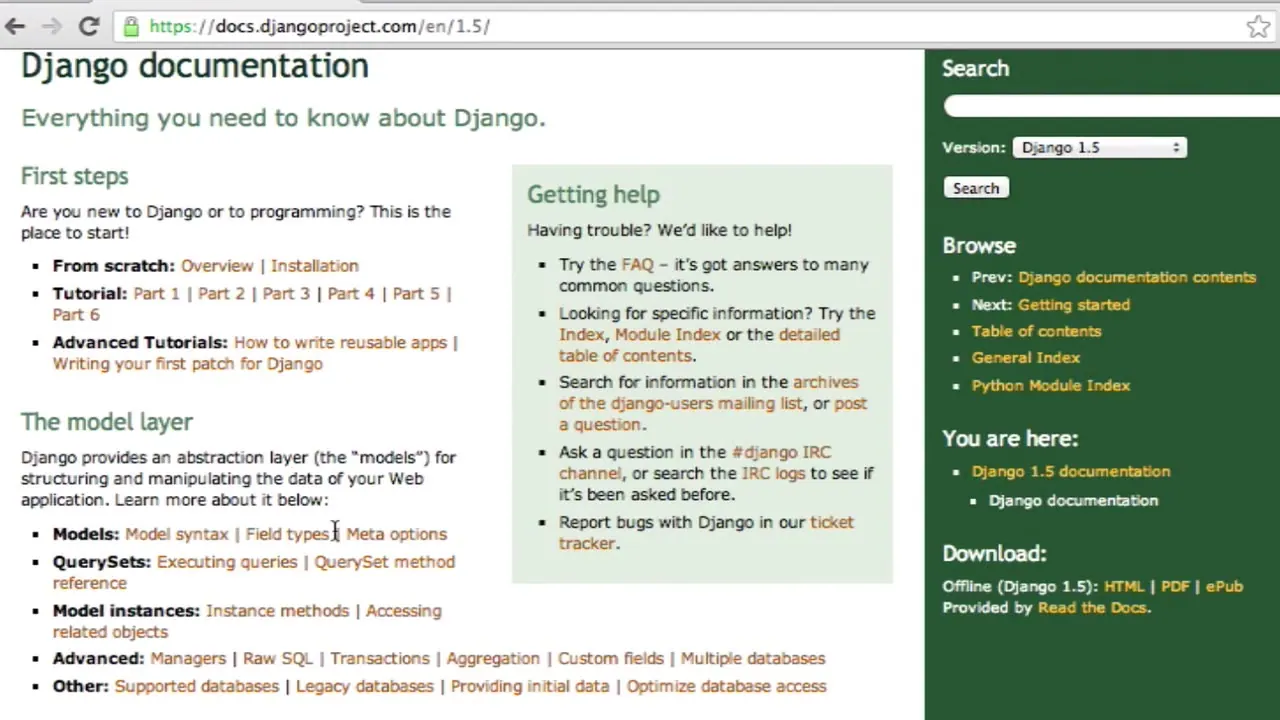
Task: Open the Index link in Getting help
Action: [x=581, y=335]
